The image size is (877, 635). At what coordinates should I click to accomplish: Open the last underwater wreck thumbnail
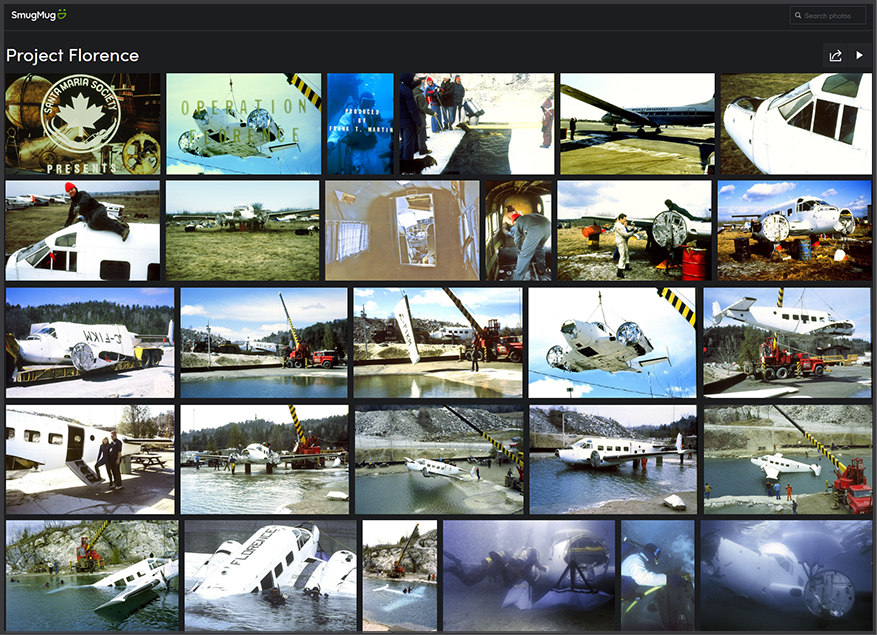pyautogui.click(x=785, y=574)
